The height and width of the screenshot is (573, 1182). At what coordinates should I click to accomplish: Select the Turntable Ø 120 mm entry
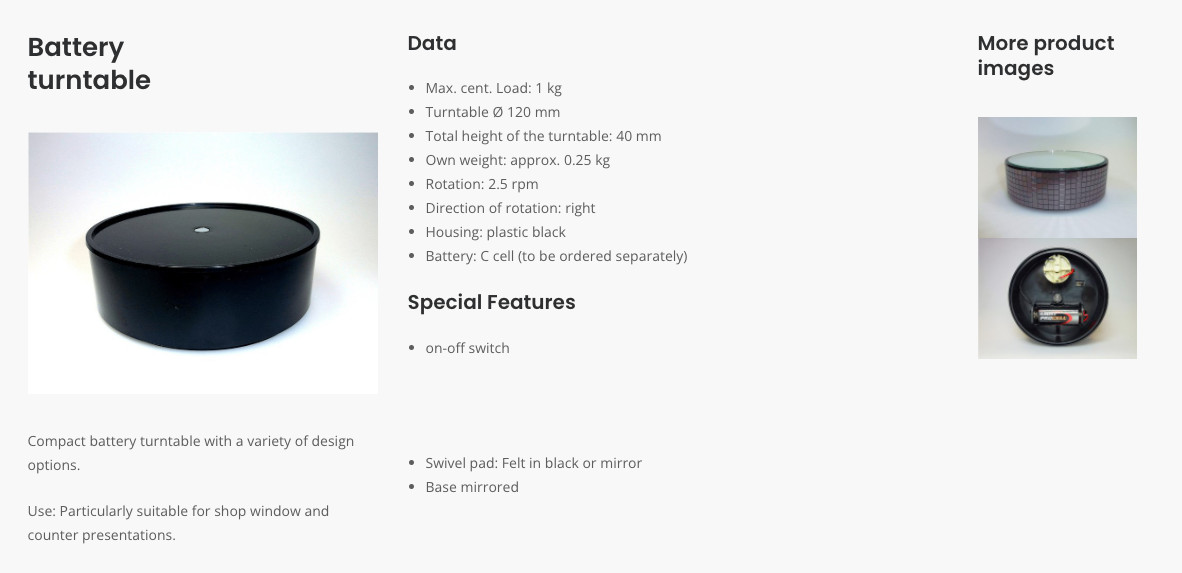click(x=492, y=112)
